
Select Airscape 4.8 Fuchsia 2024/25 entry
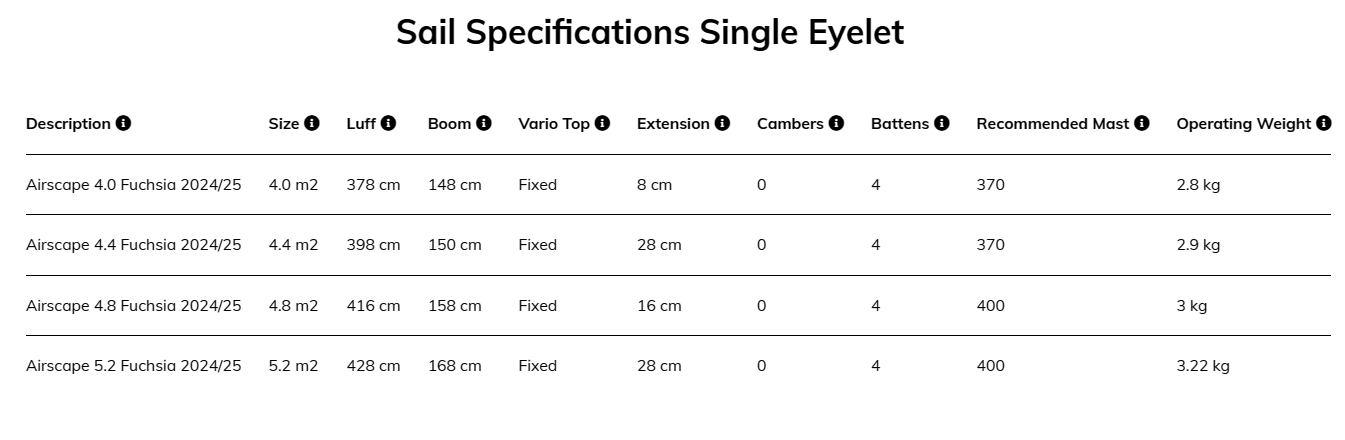134,306
